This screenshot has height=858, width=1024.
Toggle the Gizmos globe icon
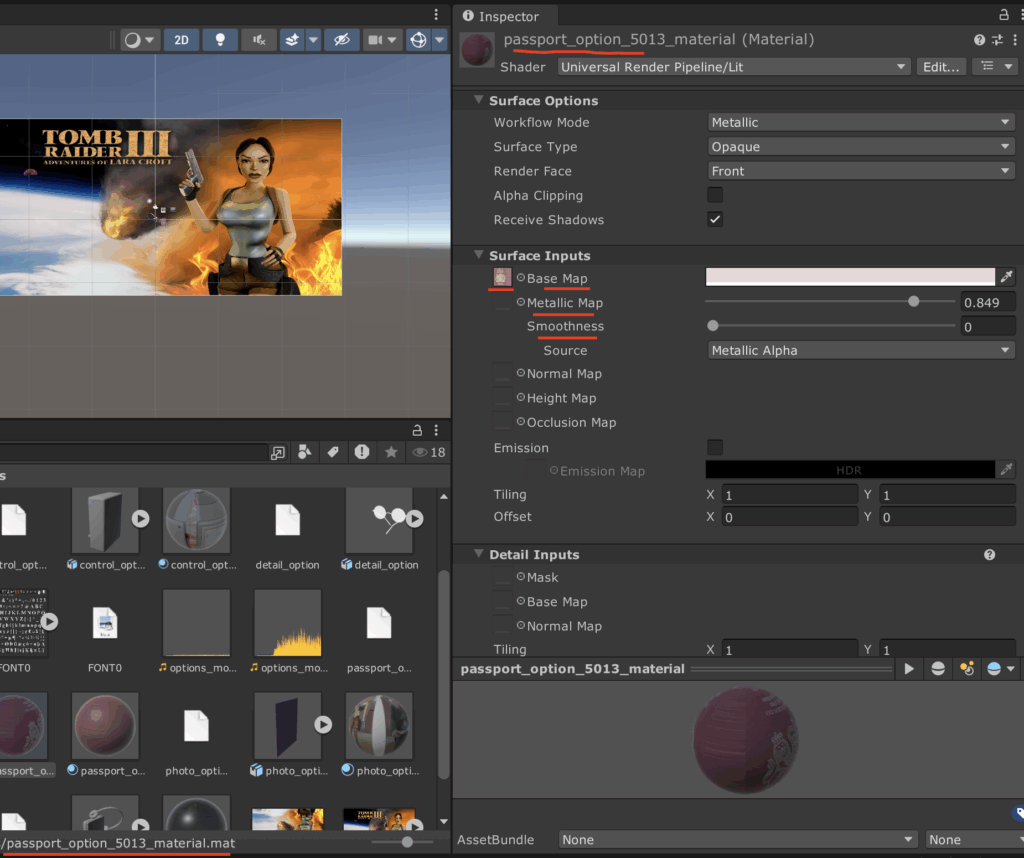point(418,40)
